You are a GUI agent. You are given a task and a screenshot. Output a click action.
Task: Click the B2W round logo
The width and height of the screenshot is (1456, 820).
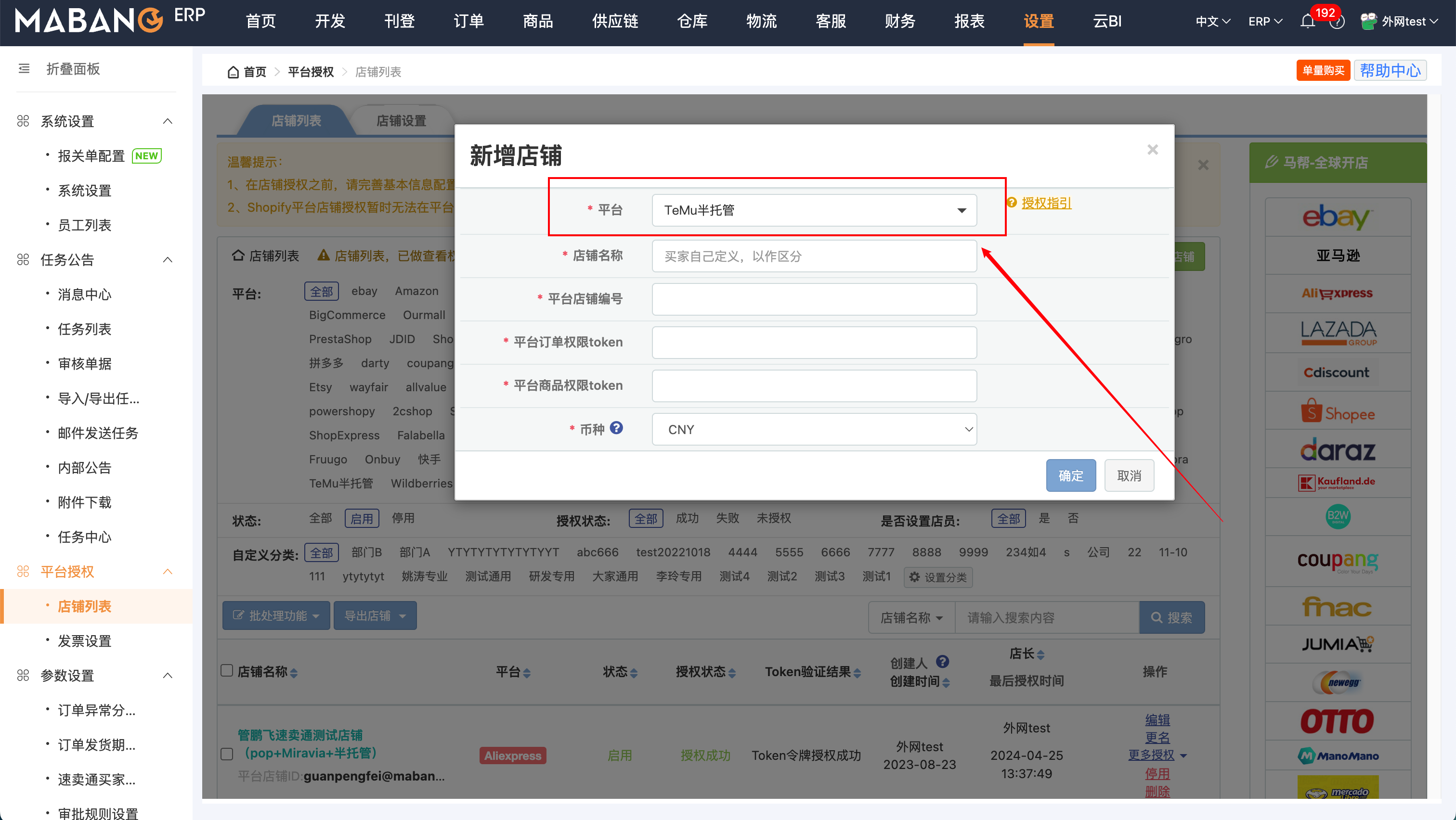[x=1338, y=515]
